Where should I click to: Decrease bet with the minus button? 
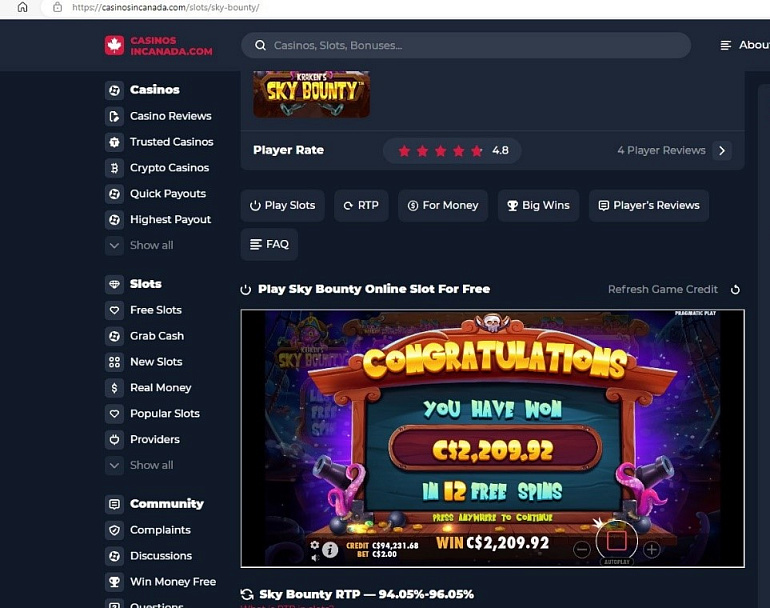[x=582, y=549]
